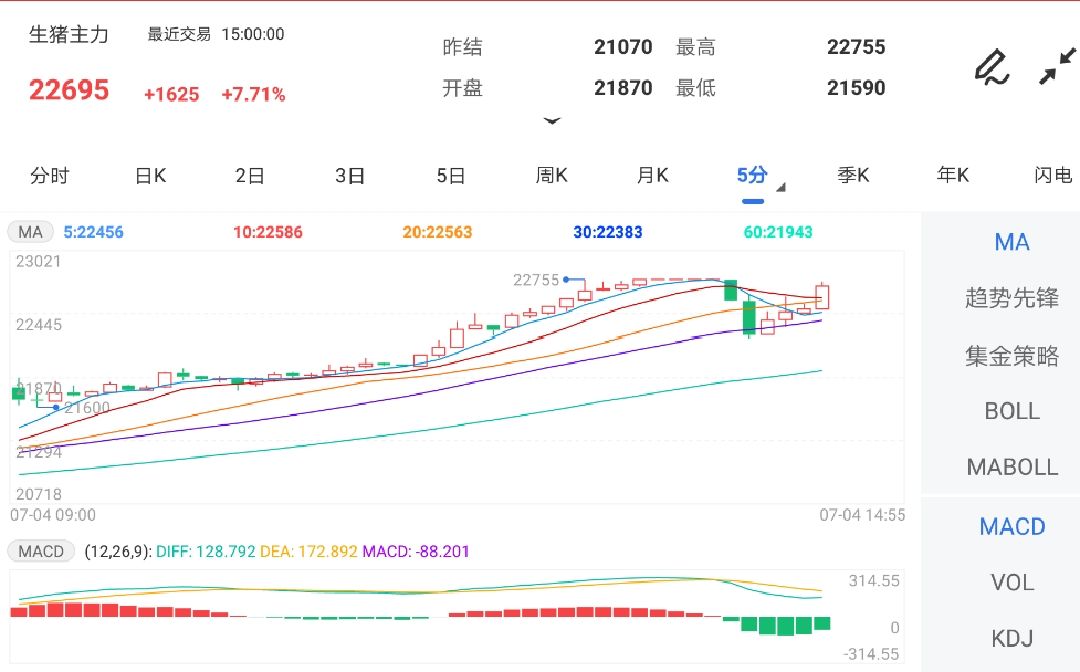The image size is (1080, 672).
Task: Select 集金策略 indicator in the sidebar
Action: point(1012,356)
